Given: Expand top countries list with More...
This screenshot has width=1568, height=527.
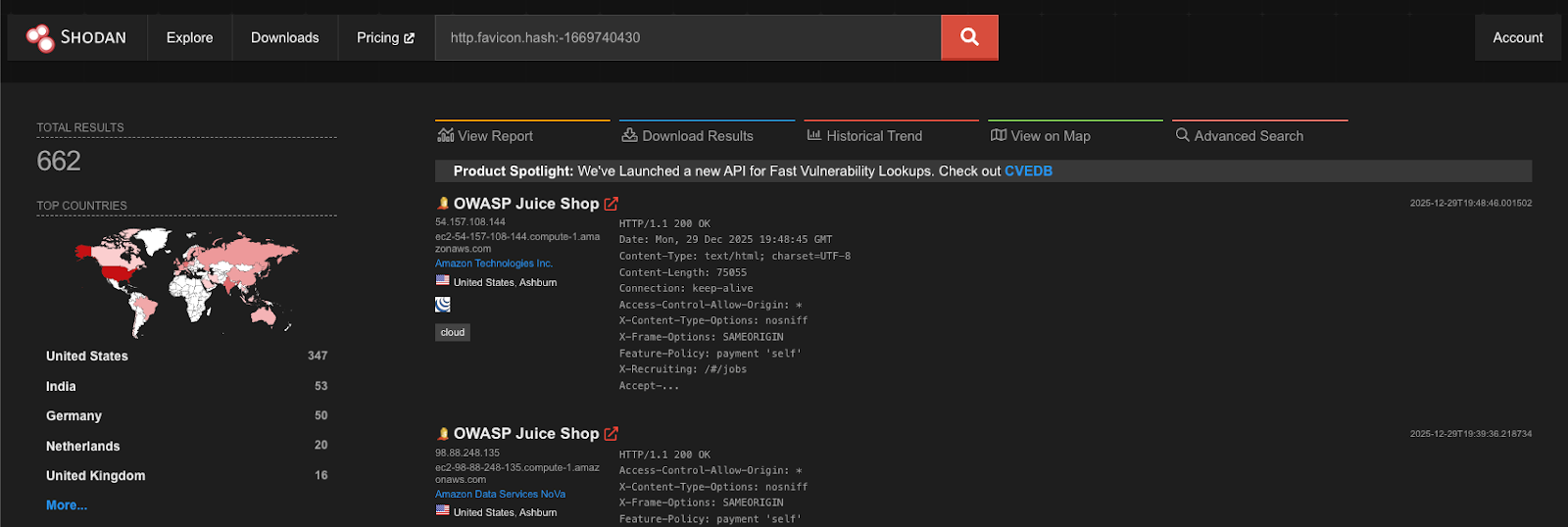Looking at the screenshot, I should click(x=66, y=505).
